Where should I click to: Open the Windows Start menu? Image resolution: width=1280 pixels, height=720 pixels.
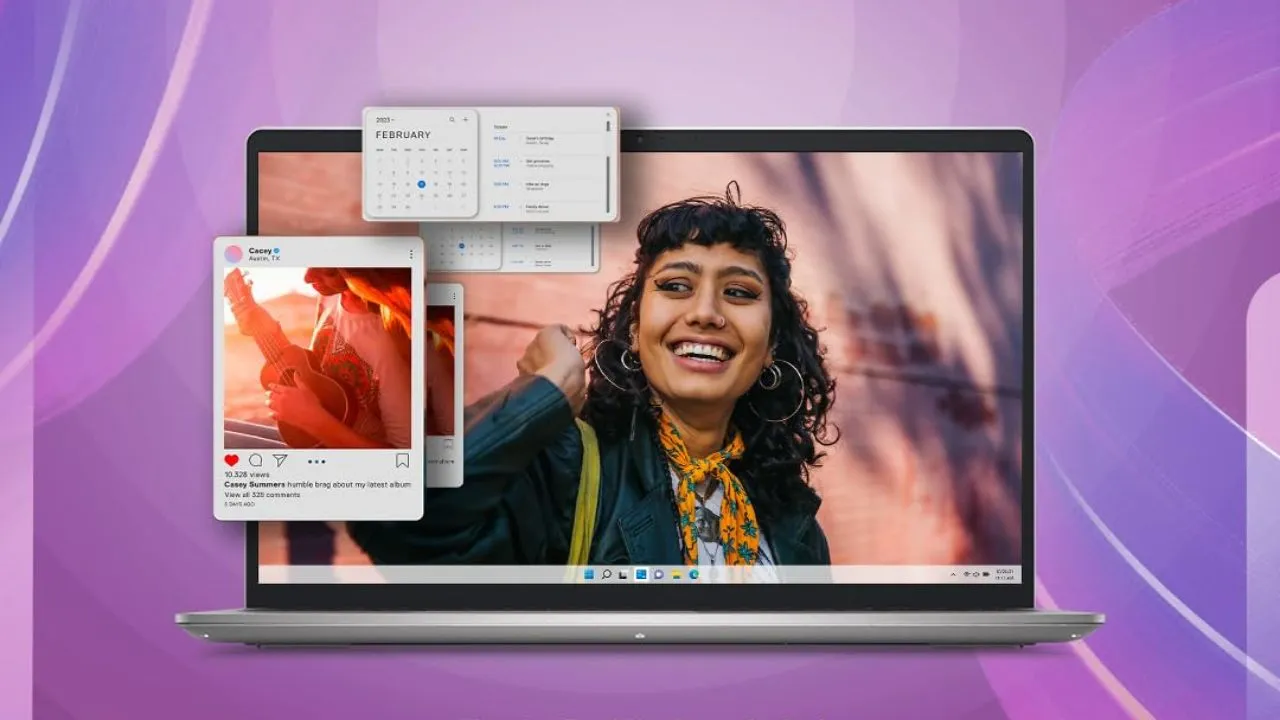coord(588,574)
